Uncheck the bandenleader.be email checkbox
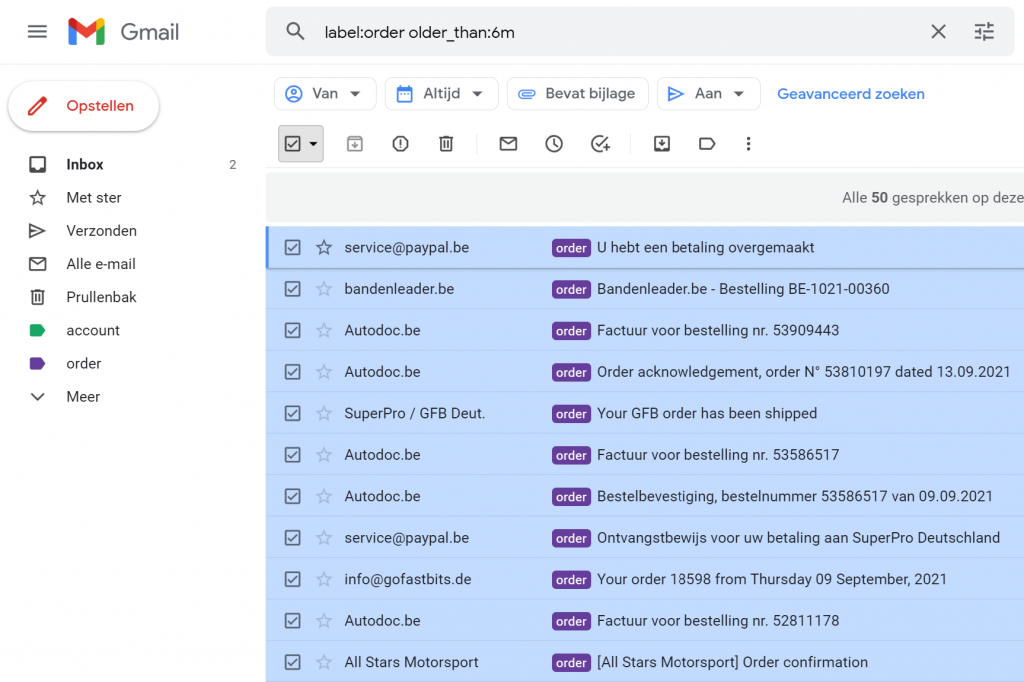 point(293,289)
